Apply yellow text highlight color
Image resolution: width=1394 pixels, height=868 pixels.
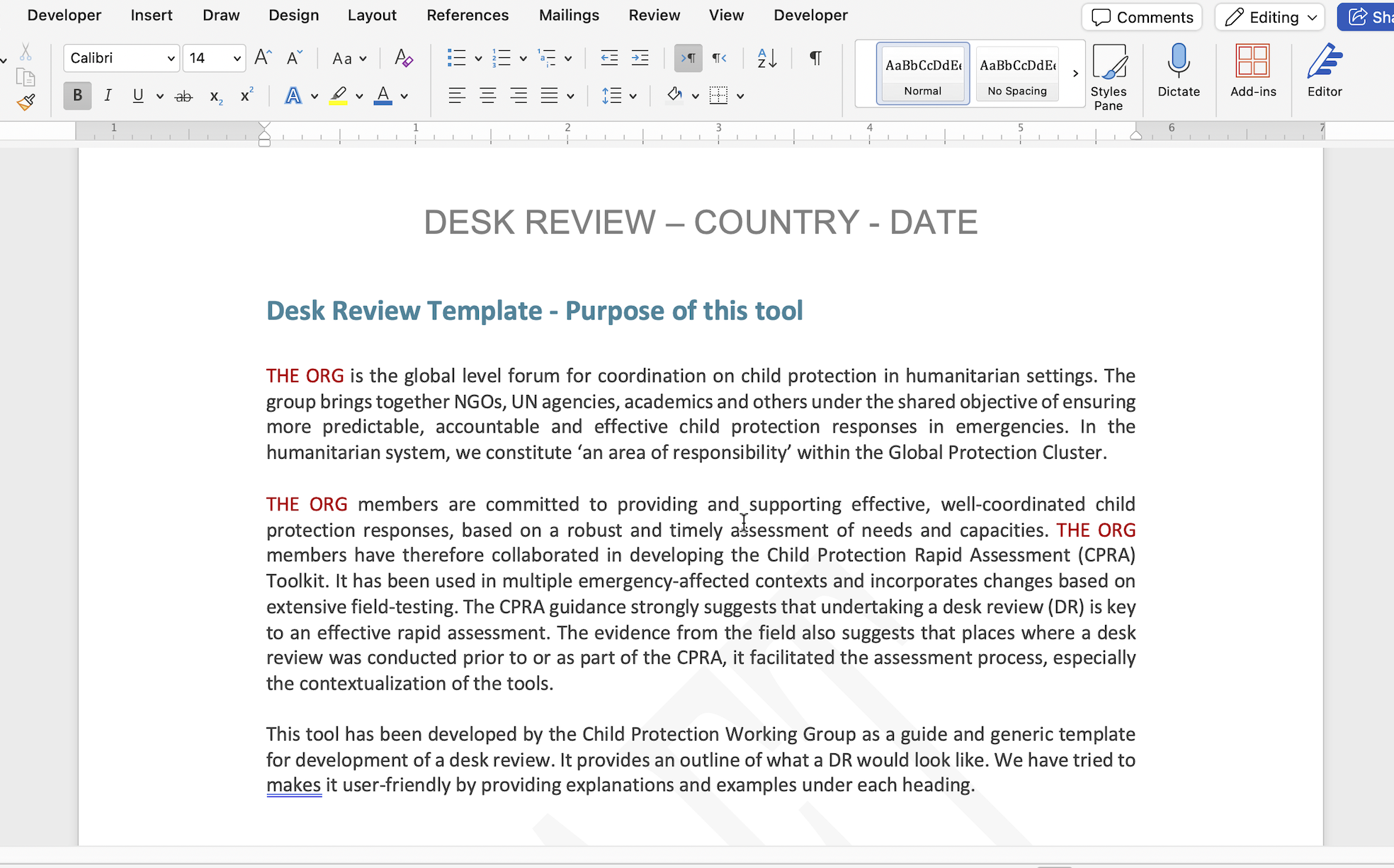[x=339, y=96]
